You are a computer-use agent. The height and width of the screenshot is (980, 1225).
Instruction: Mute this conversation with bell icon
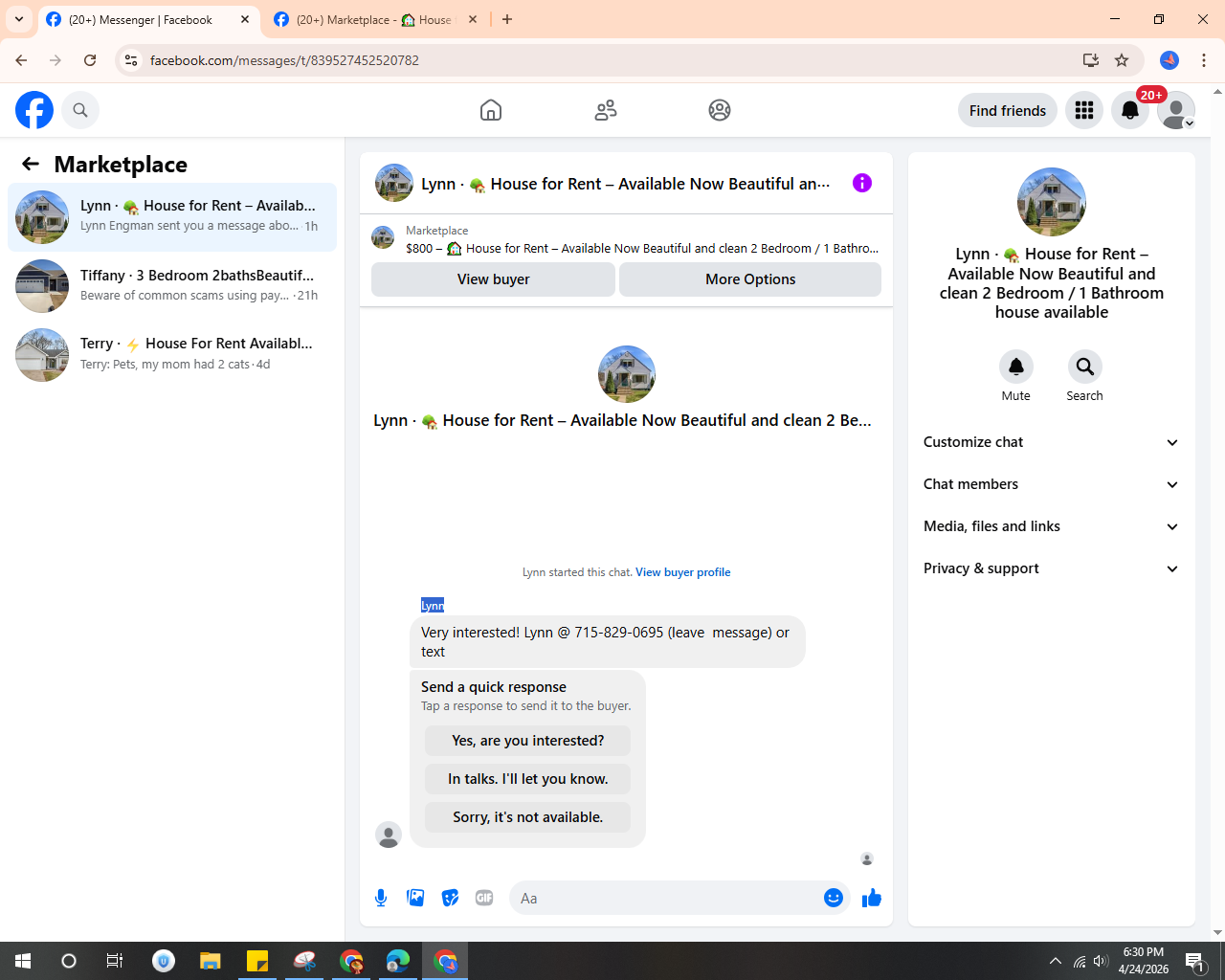click(x=1016, y=367)
